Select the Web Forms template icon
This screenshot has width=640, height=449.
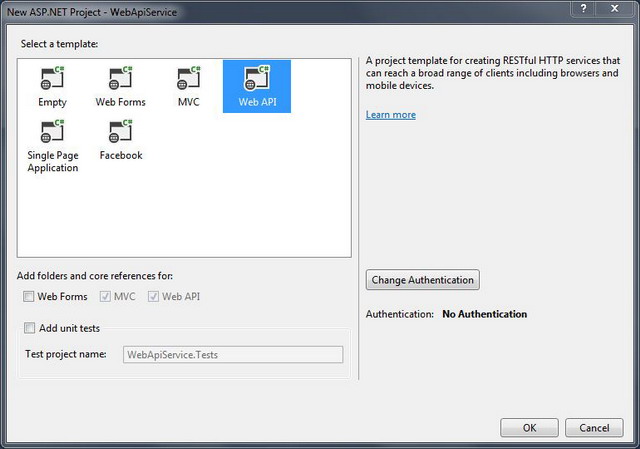click(120, 78)
